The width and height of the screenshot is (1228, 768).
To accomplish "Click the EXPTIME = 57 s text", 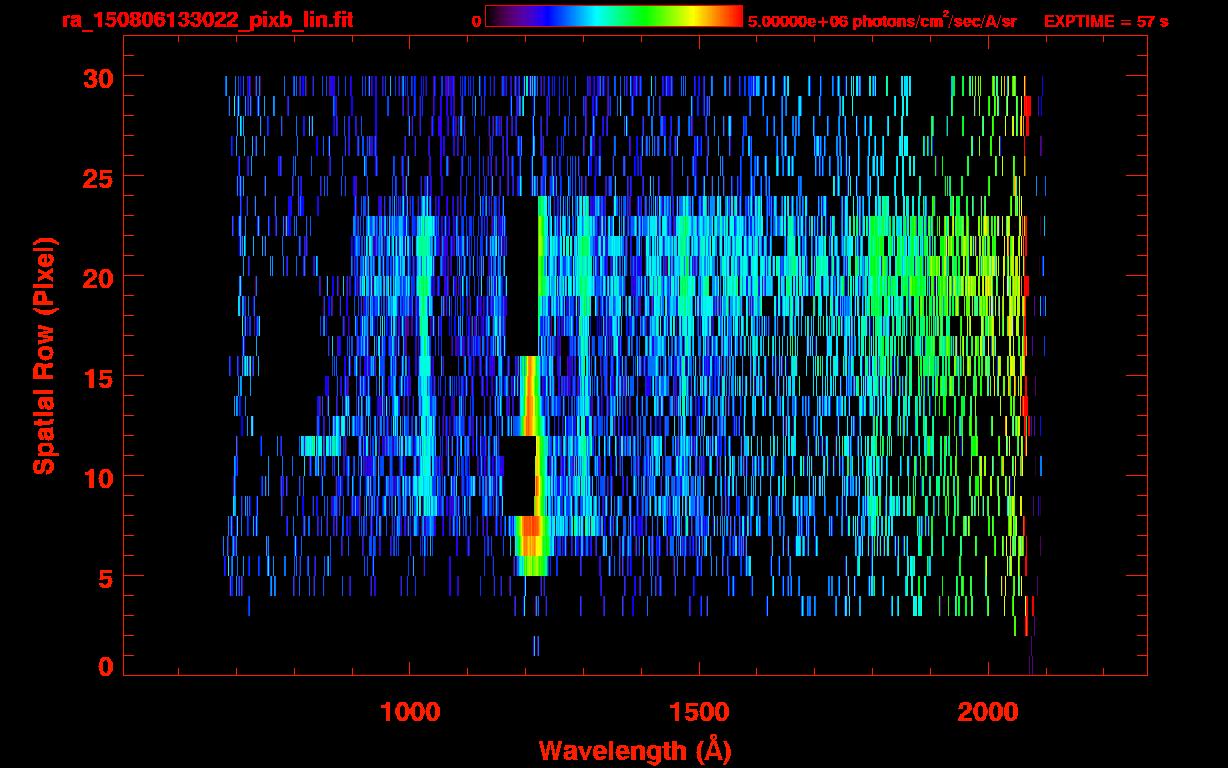I will pos(1106,21).
